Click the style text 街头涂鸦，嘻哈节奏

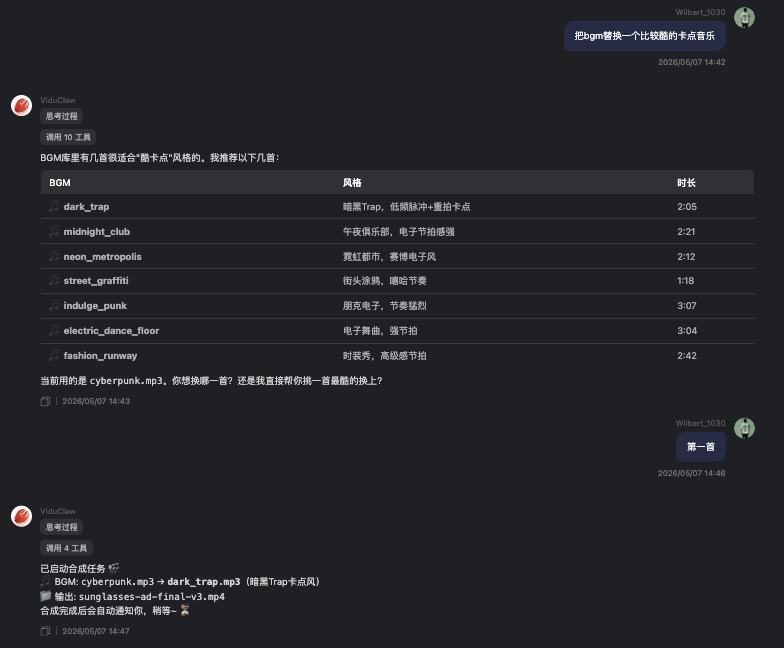pyautogui.click(x=384, y=280)
